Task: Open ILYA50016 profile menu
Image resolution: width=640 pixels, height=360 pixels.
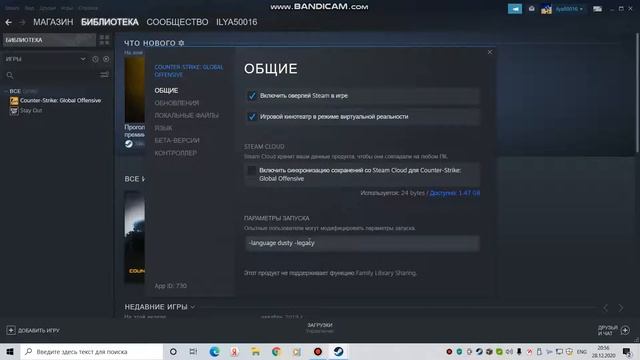Action: (x=237, y=22)
